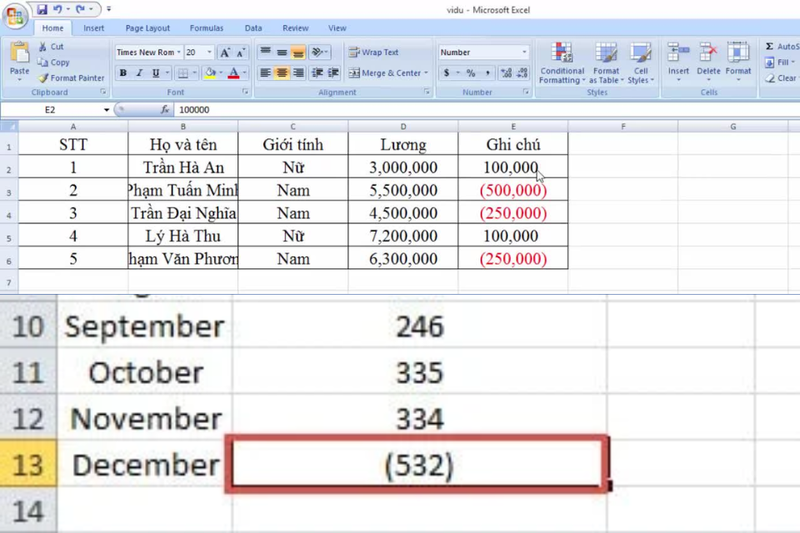Image resolution: width=800 pixels, height=533 pixels.
Task: Set Middle Align for cell
Action: (282, 52)
